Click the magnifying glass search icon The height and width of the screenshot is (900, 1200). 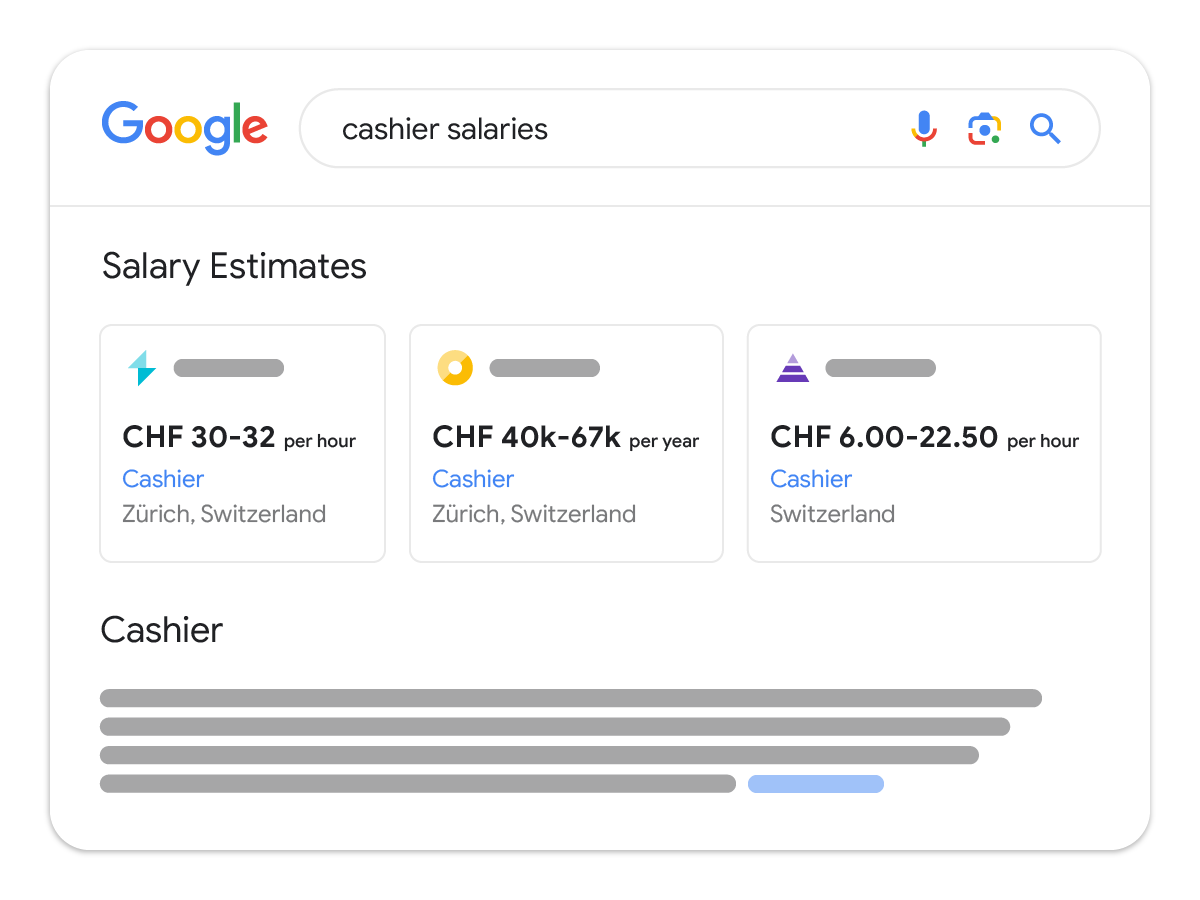(1044, 128)
